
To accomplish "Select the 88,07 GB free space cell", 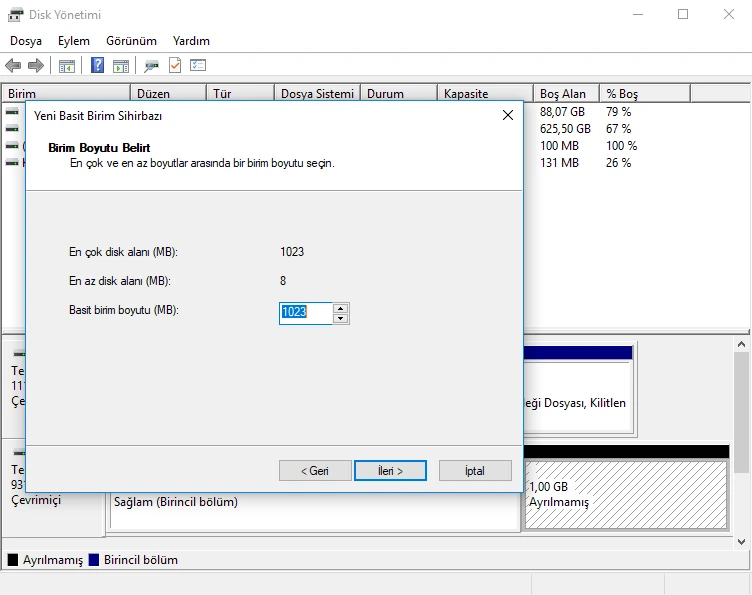I will tap(562, 112).
